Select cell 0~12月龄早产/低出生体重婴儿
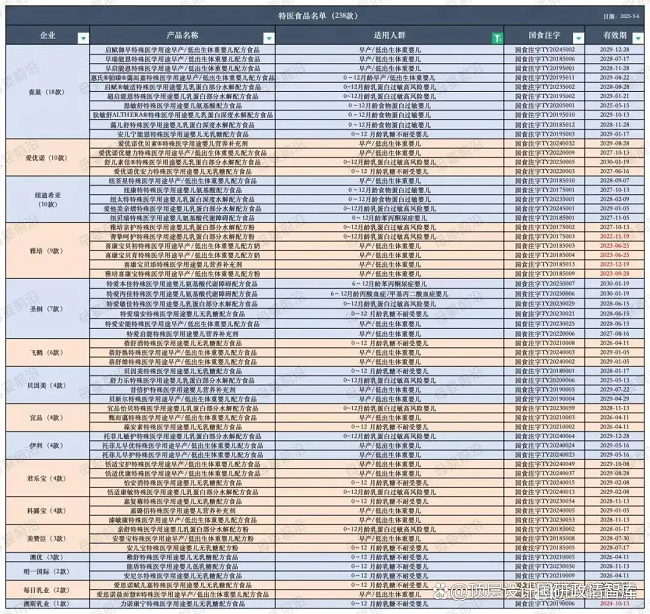Image resolution: width=650 pixels, height=614 pixels. click(x=390, y=78)
